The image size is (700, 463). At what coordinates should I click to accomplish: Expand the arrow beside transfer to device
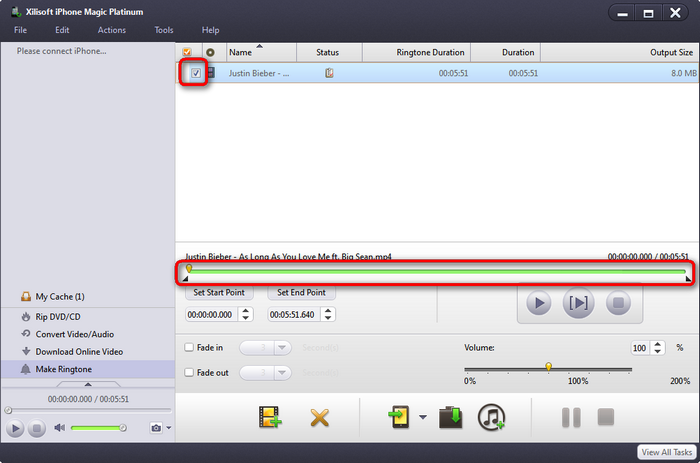coord(423,418)
